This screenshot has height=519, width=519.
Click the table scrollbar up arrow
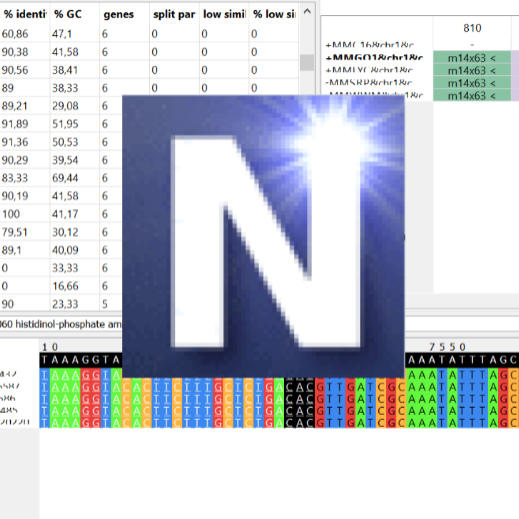coord(307,12)
